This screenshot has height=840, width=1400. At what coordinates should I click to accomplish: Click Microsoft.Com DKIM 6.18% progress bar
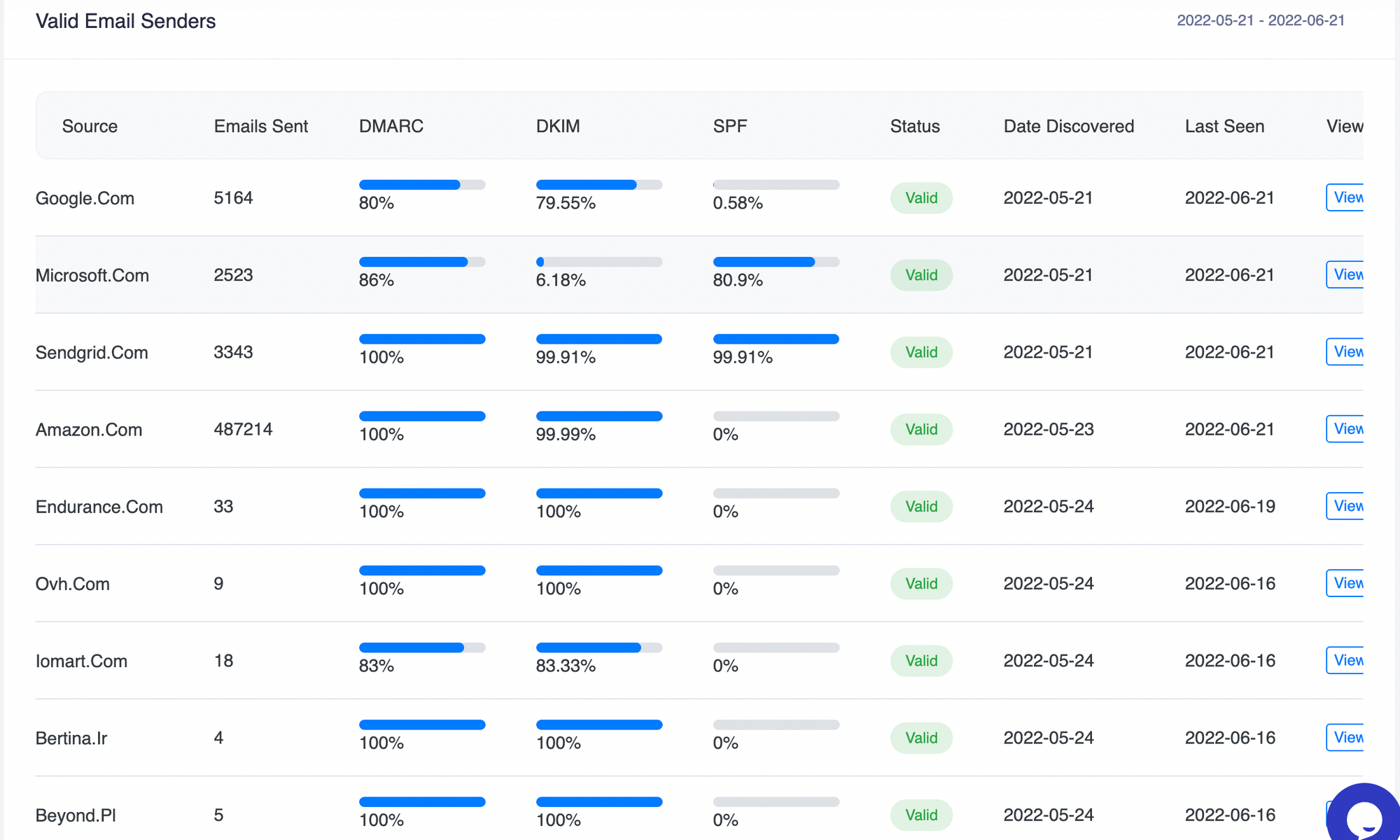(598, 262)
